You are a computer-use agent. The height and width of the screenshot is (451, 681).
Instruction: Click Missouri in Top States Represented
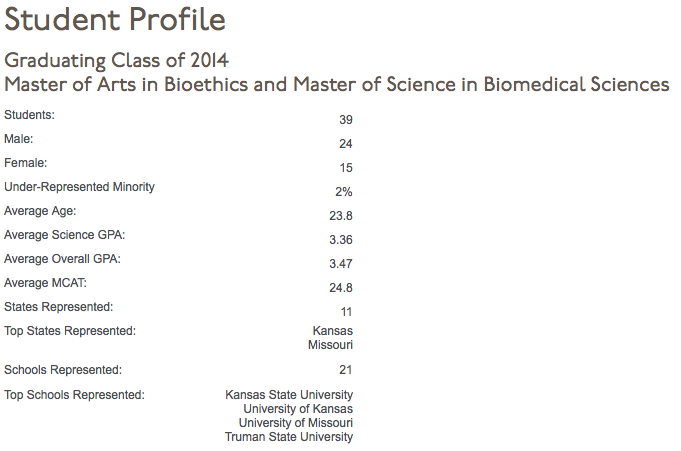coord(330,345)
